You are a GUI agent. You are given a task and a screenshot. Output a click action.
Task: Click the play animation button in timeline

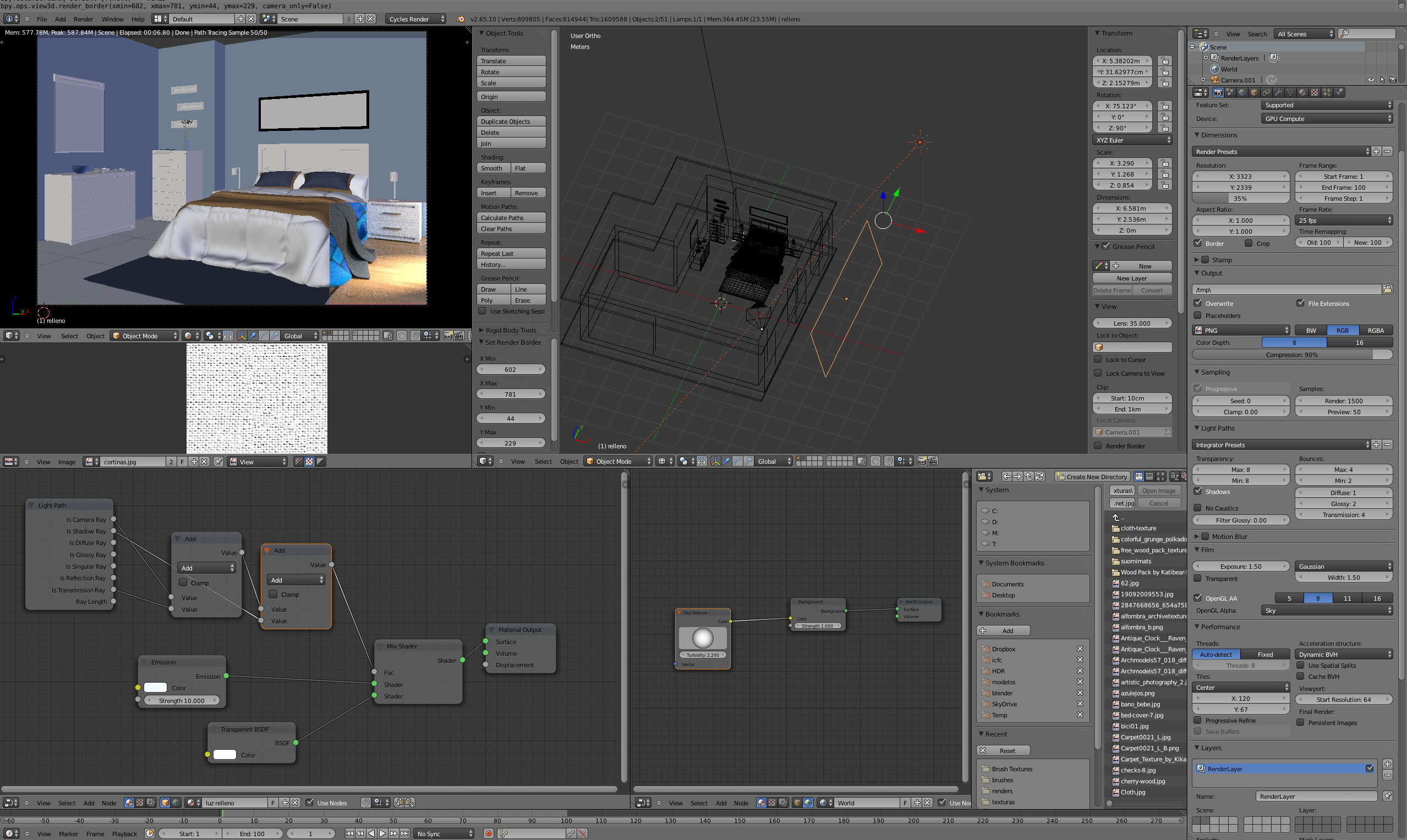pos(382,833)
